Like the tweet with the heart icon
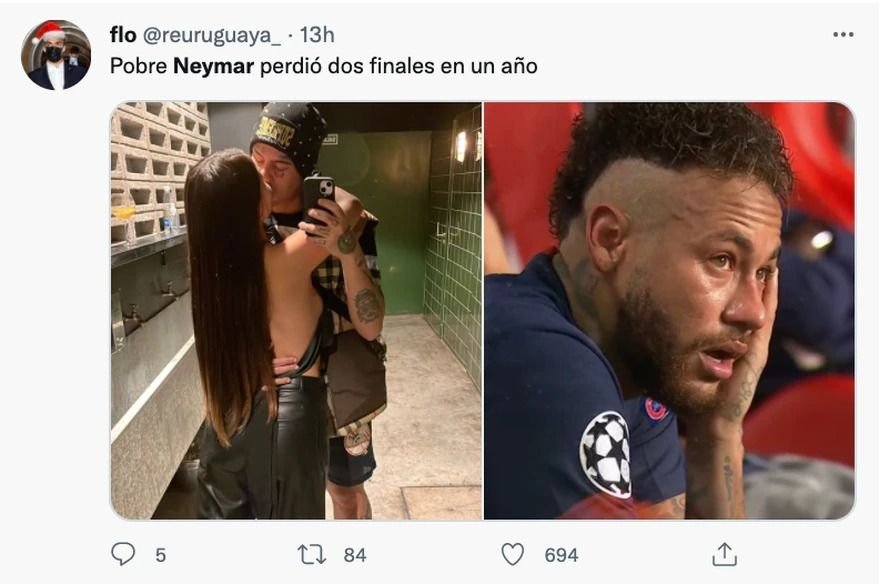Viewport: 879px width, 584px height. click(512, 554)
